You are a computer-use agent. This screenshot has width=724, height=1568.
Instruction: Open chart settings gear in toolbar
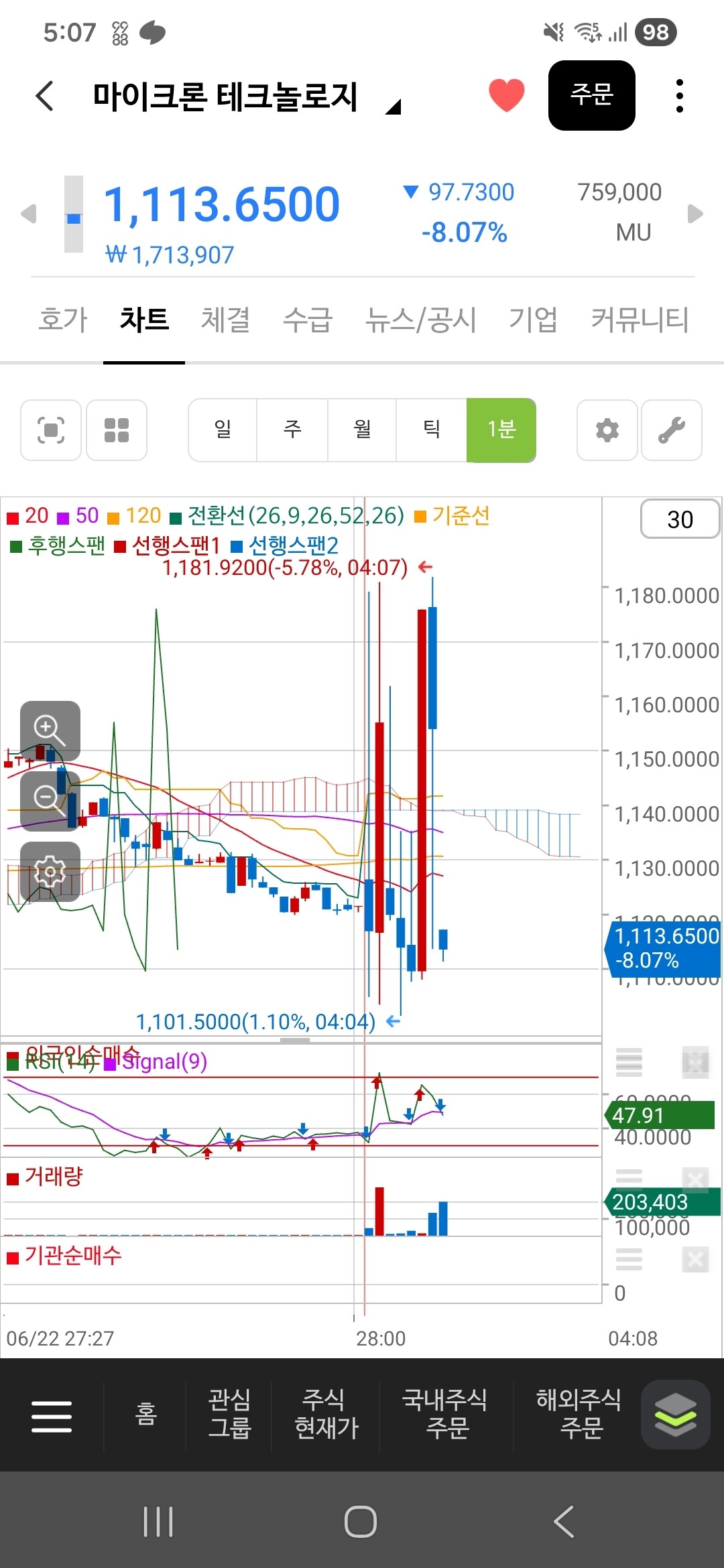point(607,430)
